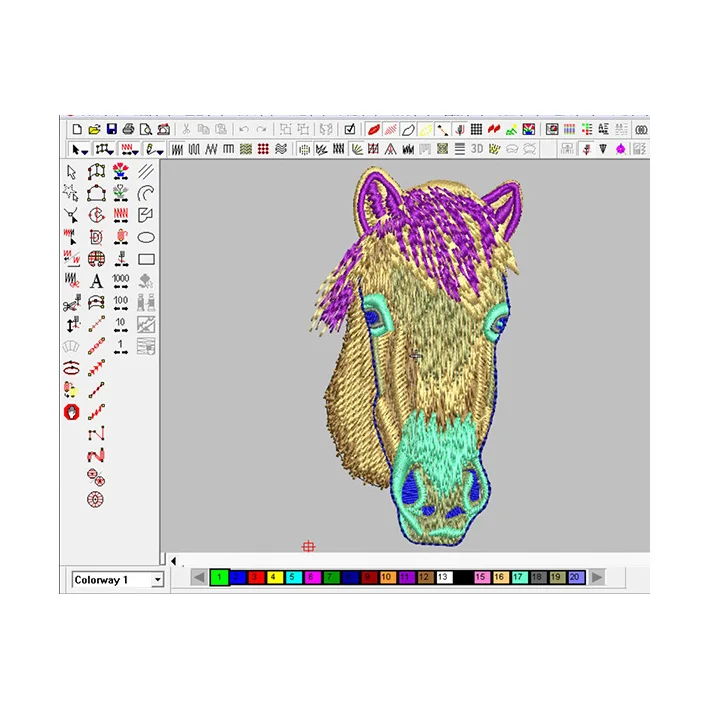Viewport: 709px width, 709px height.
Task: Select the Lettering 'A' text tool
Action: pyautogui.click(x=96, y=282)
